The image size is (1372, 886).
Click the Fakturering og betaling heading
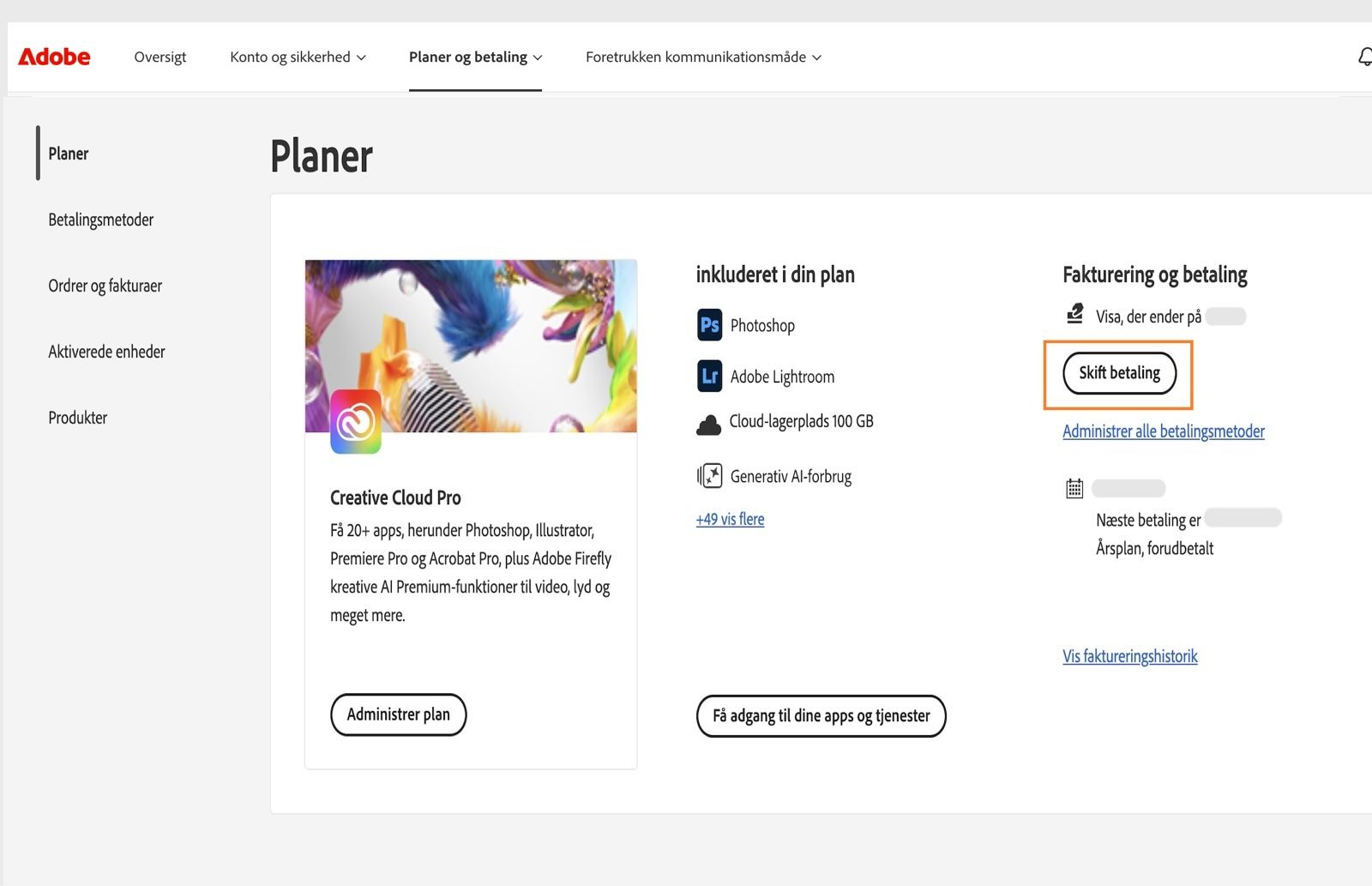click(1154, 274)
